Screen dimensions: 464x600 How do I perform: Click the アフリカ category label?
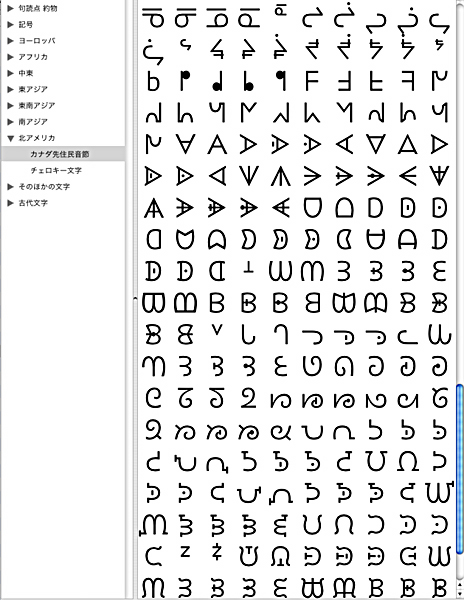pos(33,57)
